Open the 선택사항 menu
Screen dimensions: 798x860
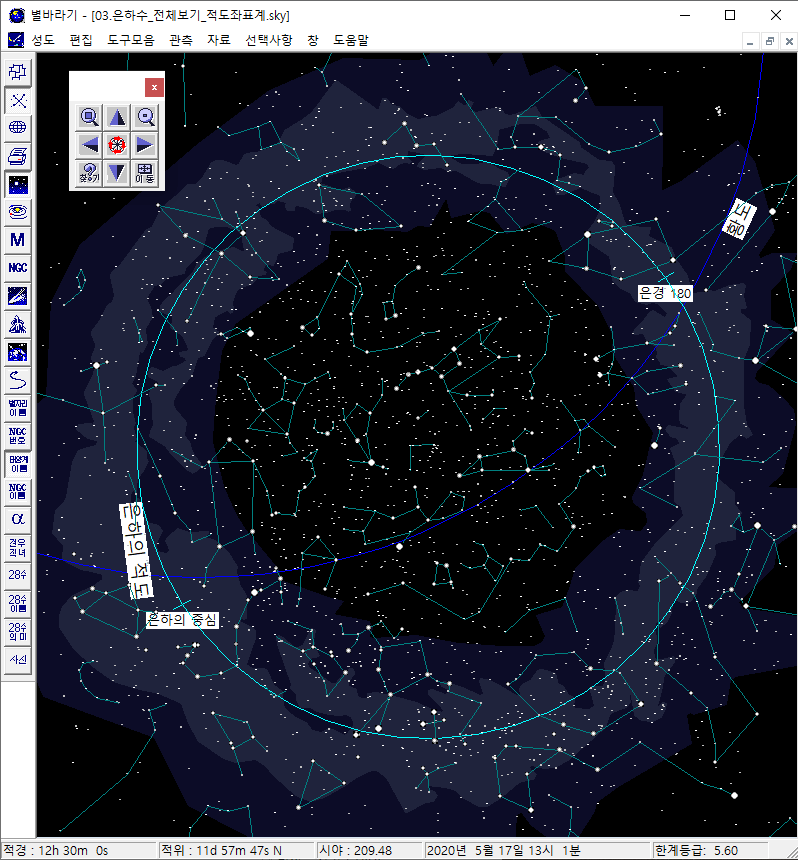click(x=269, y=40)
